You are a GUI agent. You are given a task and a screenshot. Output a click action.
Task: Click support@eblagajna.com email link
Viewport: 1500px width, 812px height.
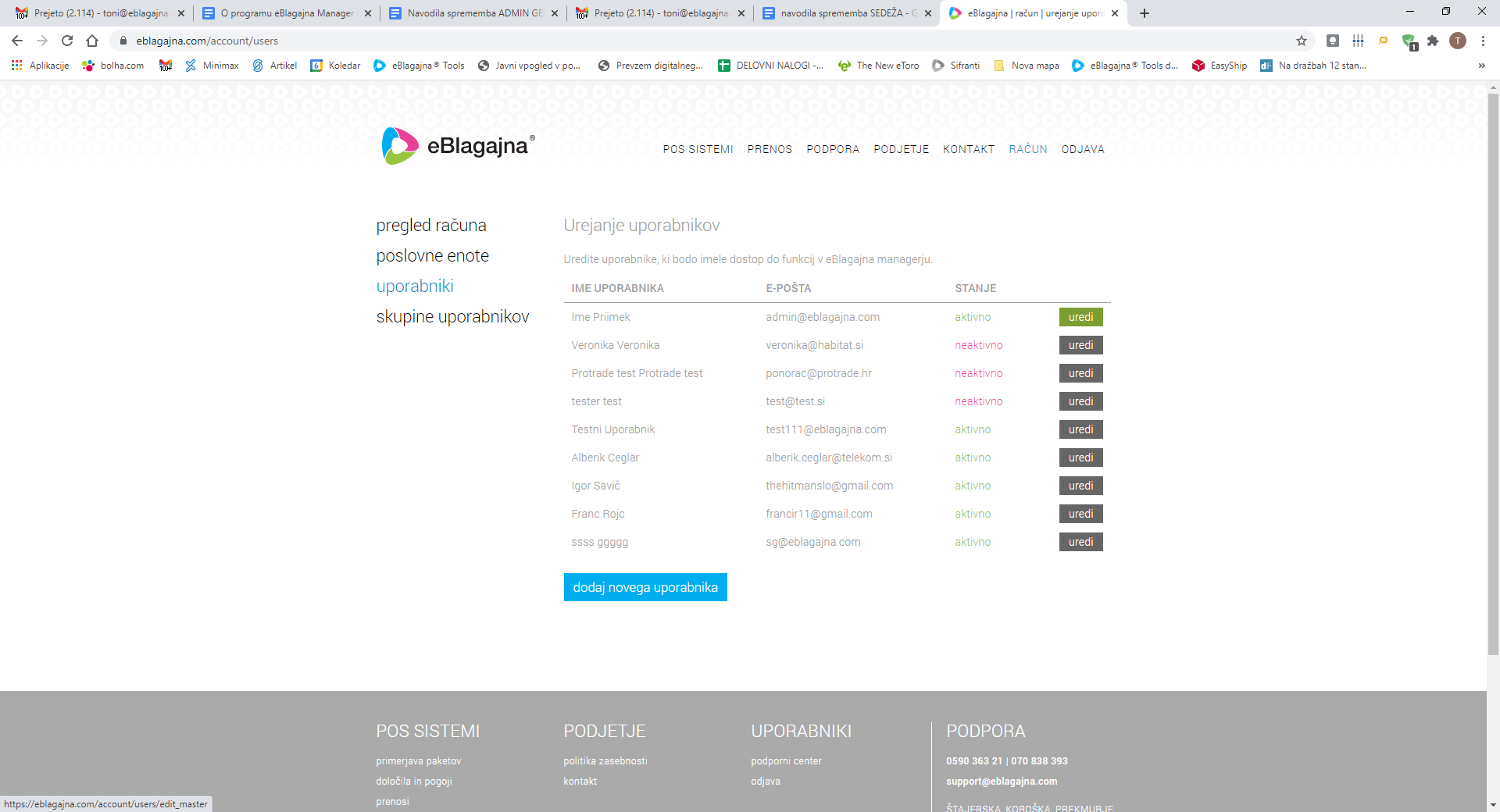1002,782
